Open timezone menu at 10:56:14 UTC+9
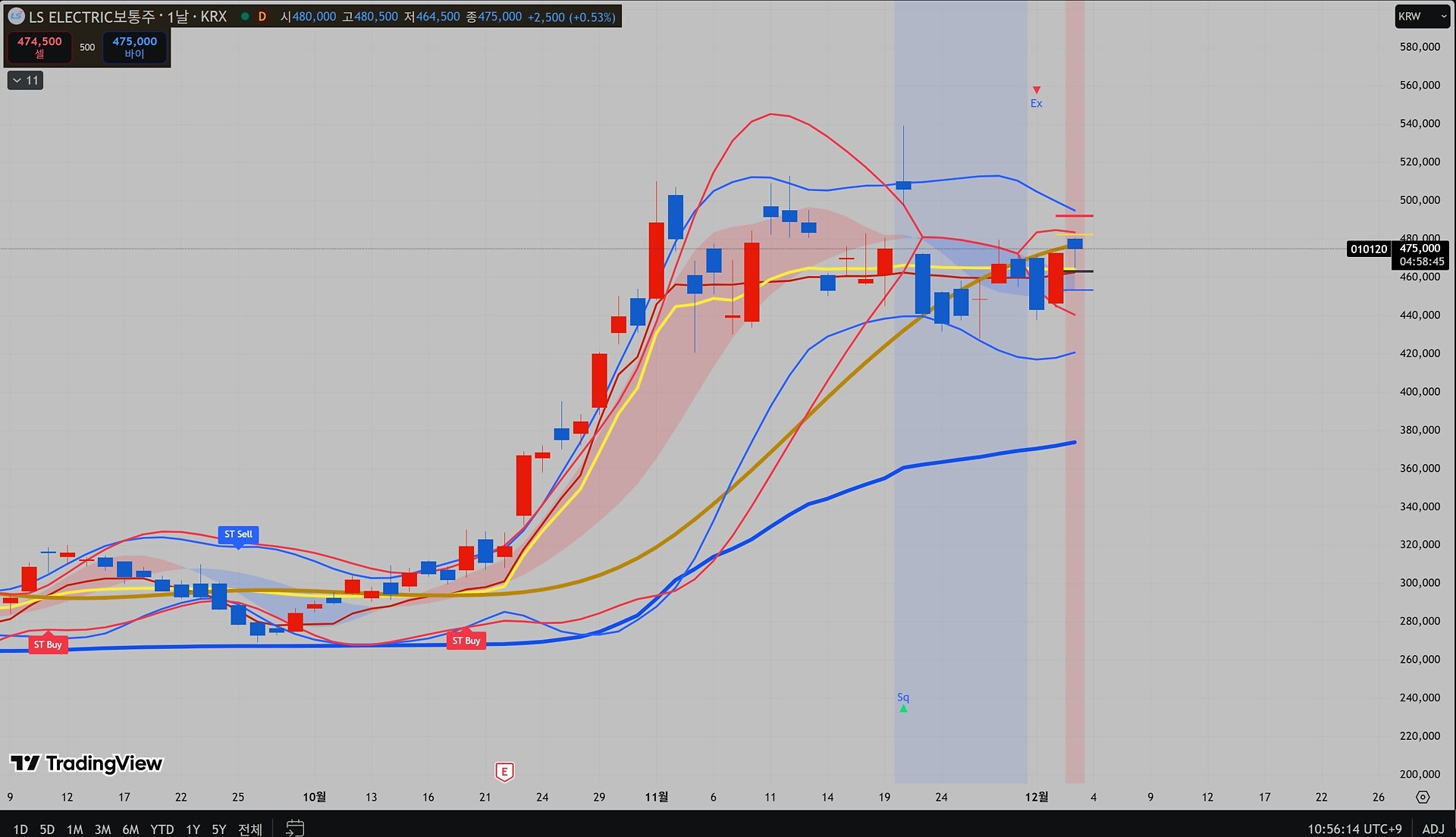The width and height of the screenshot is (1456, 837). [x=1354, y=829]
